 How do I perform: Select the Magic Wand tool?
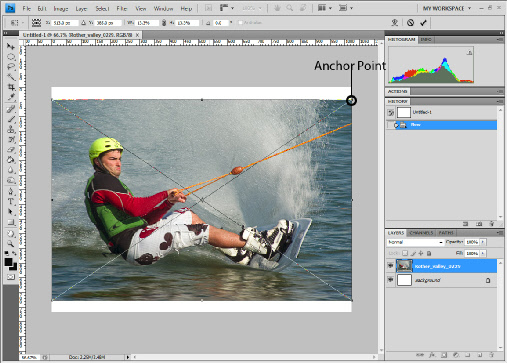(x=11, y=77)
